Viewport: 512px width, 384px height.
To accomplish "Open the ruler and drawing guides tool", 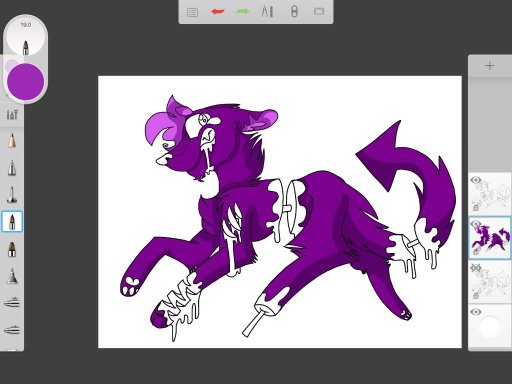I will (x=267, y=12).
